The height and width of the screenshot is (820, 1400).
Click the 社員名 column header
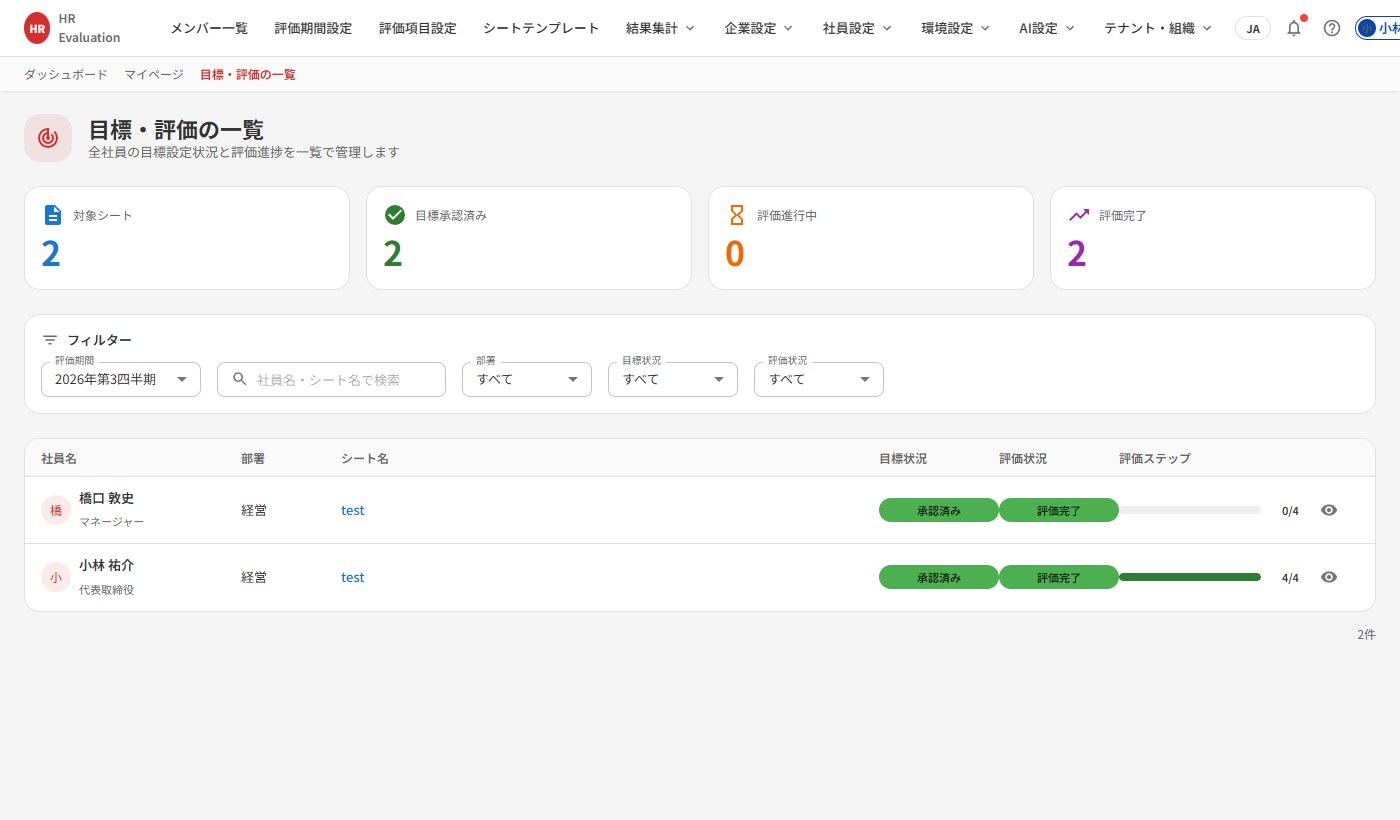pos(59,458)
